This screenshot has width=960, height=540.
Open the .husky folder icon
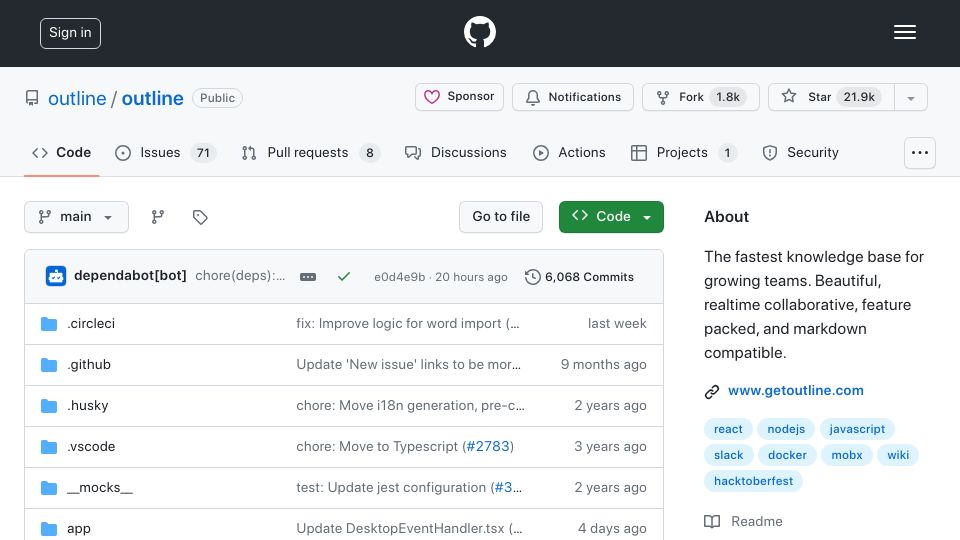[x=49, y=405]
